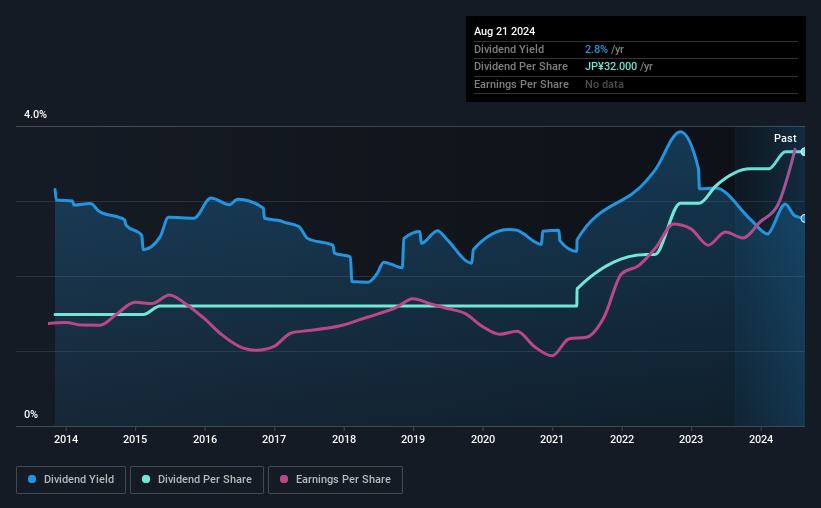Select 2023 on the time axis
821x508 pixels.
tap(691, 438)
